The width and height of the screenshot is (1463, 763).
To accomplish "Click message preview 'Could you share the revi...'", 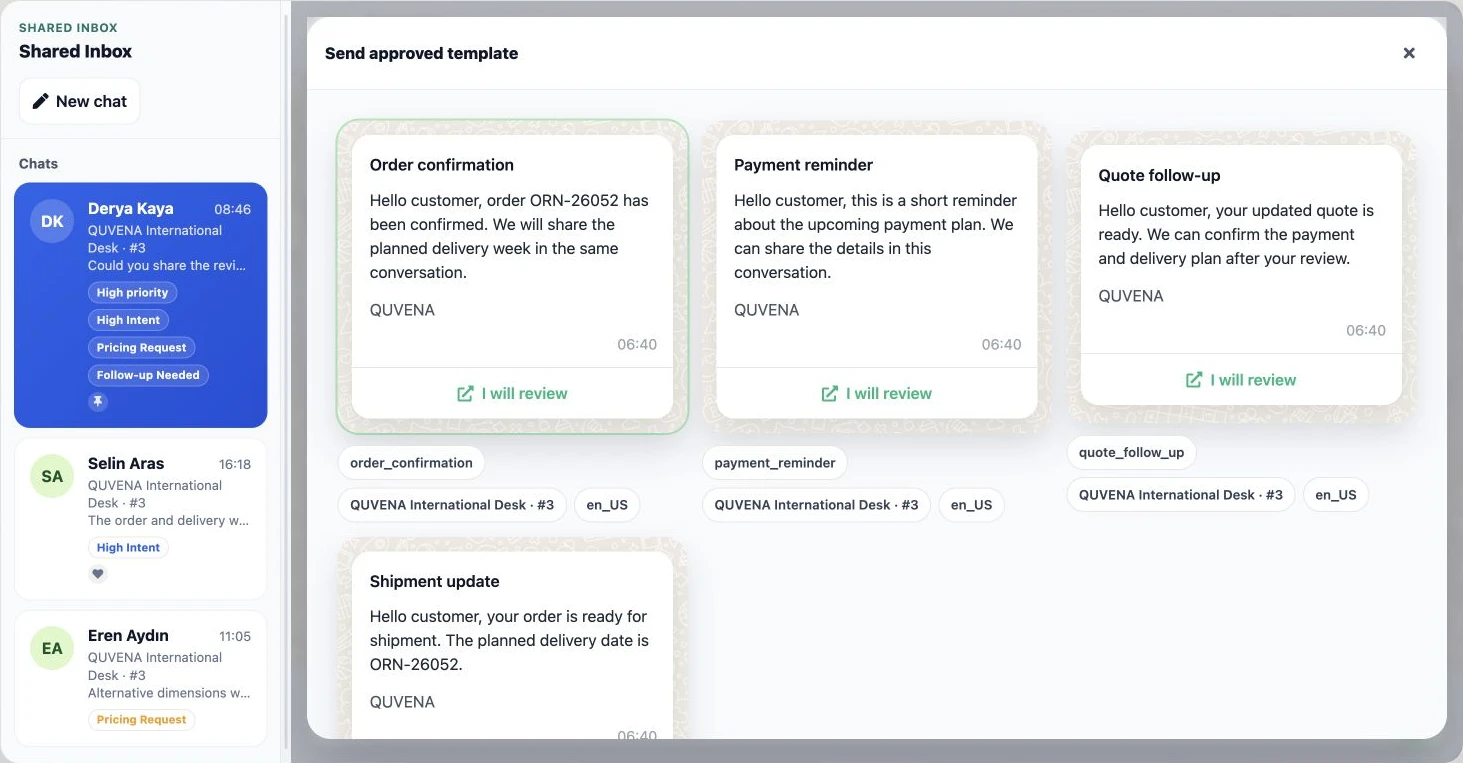I will (167, 266).
